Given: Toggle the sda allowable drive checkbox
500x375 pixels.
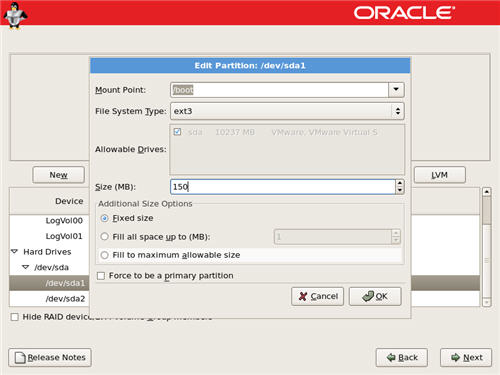Looking at the screenshot, I should 177,132.
